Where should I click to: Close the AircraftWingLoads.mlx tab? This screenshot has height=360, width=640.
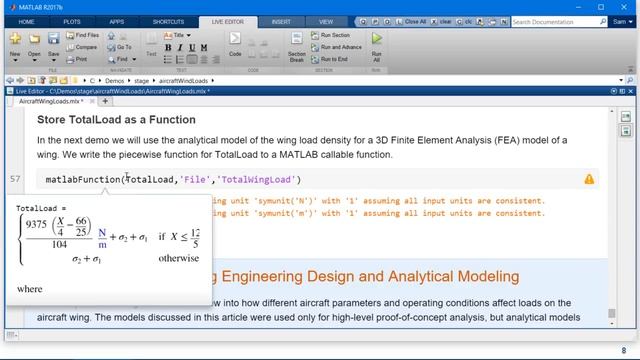click(x=92, y=101)
